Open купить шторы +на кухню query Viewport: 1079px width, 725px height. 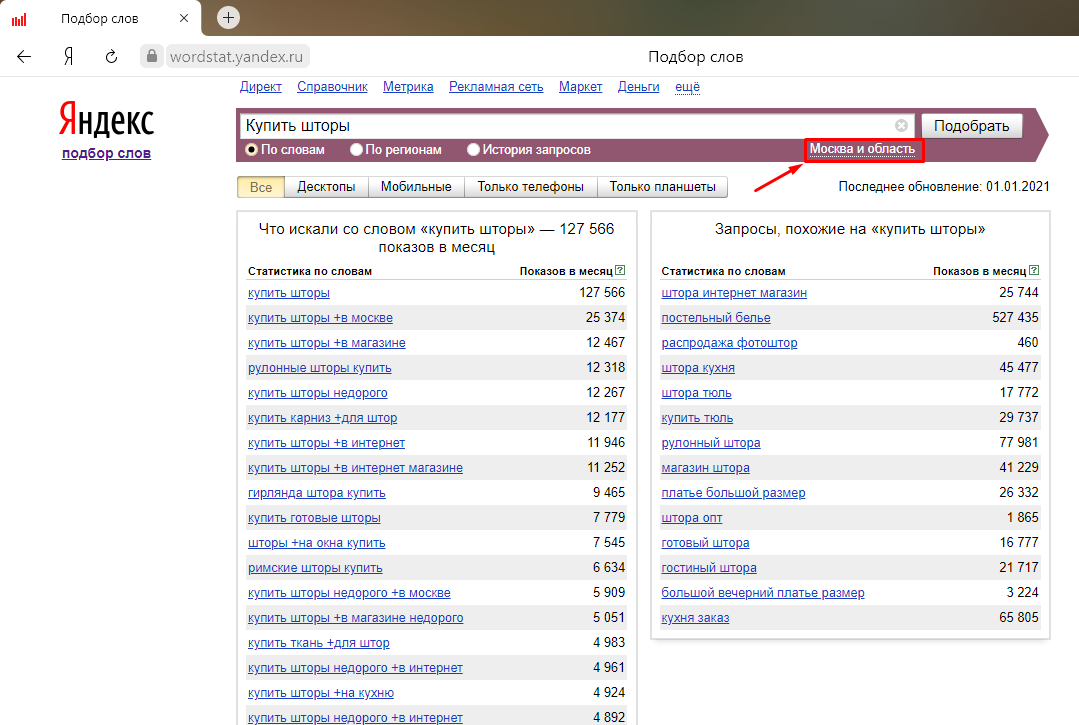(x=321, y=693)
